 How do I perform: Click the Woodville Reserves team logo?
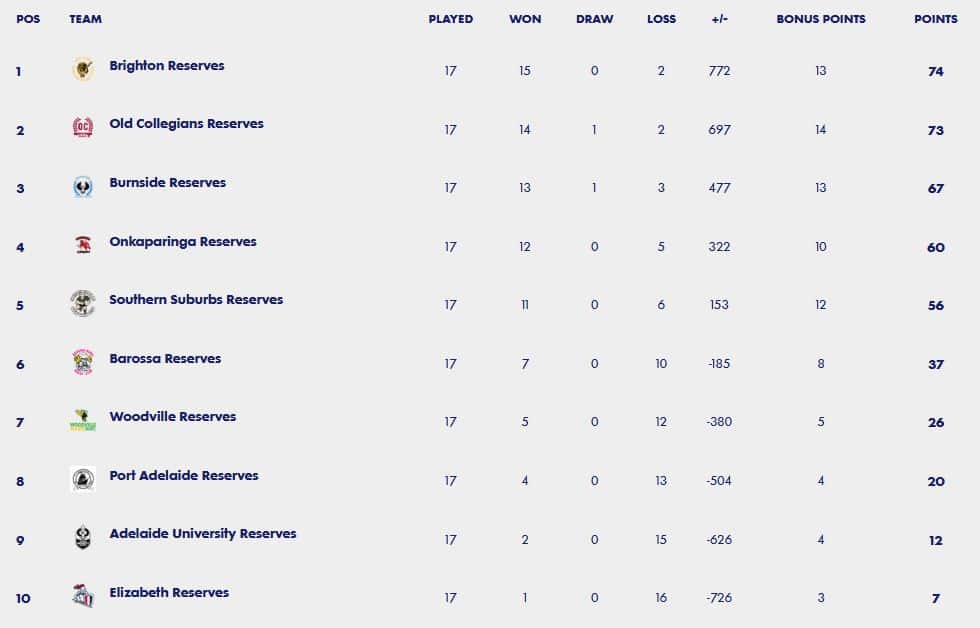click(x=82, y=420)
